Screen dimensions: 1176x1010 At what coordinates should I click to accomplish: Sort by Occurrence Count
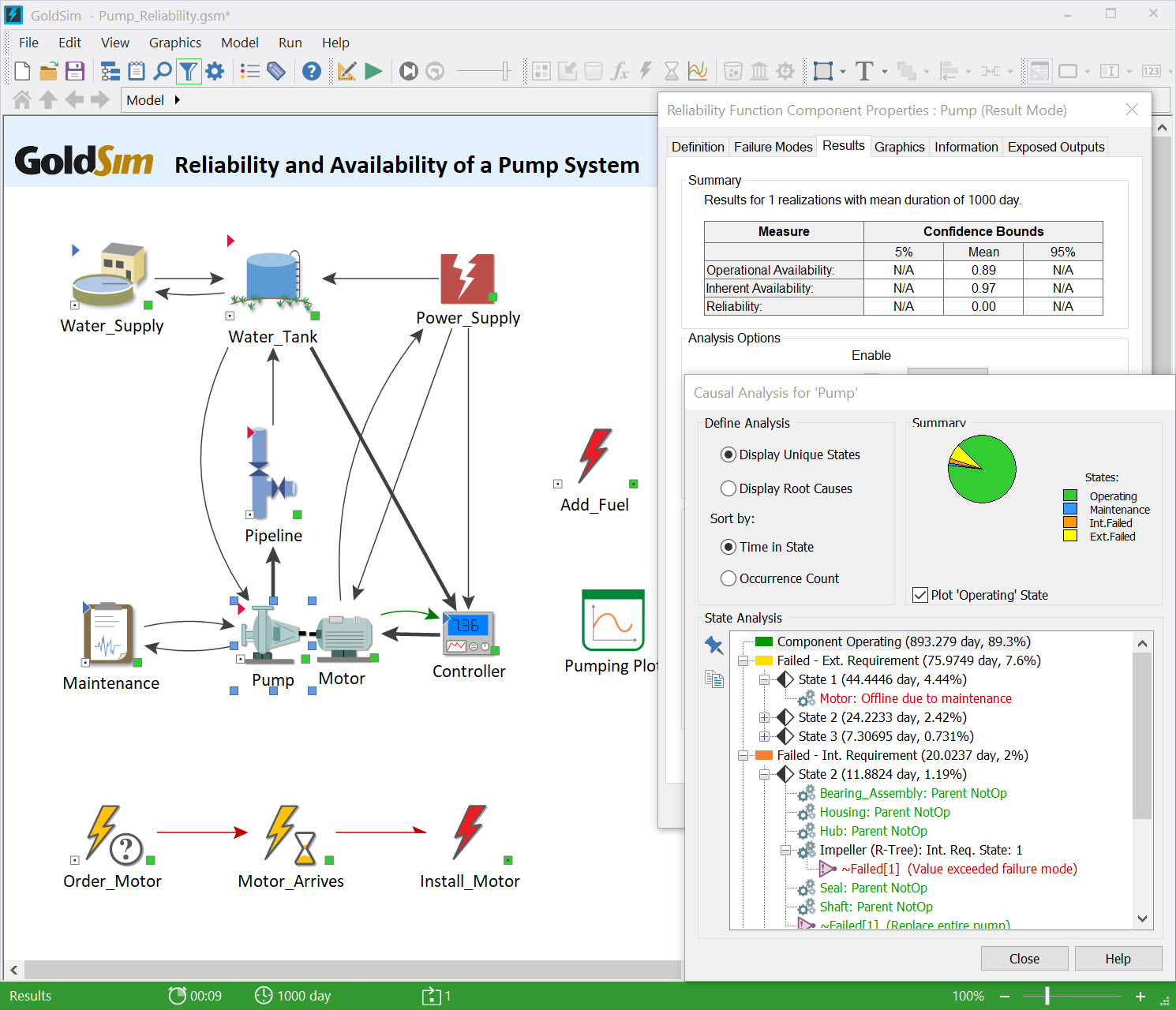[x=728, y=578]
